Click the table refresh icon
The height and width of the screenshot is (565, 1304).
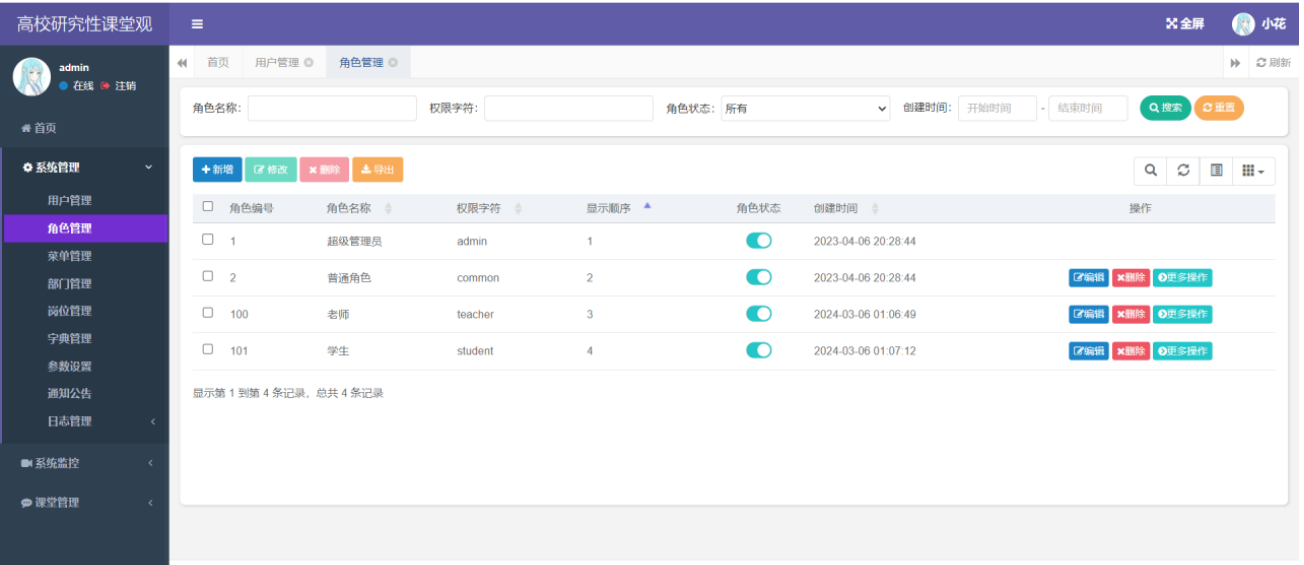[1183, 171]
